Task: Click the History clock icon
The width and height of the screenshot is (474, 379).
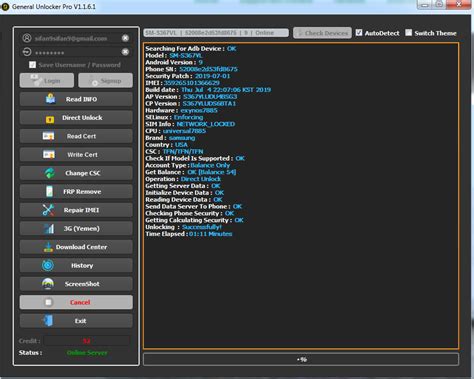Action: [48, 266]
